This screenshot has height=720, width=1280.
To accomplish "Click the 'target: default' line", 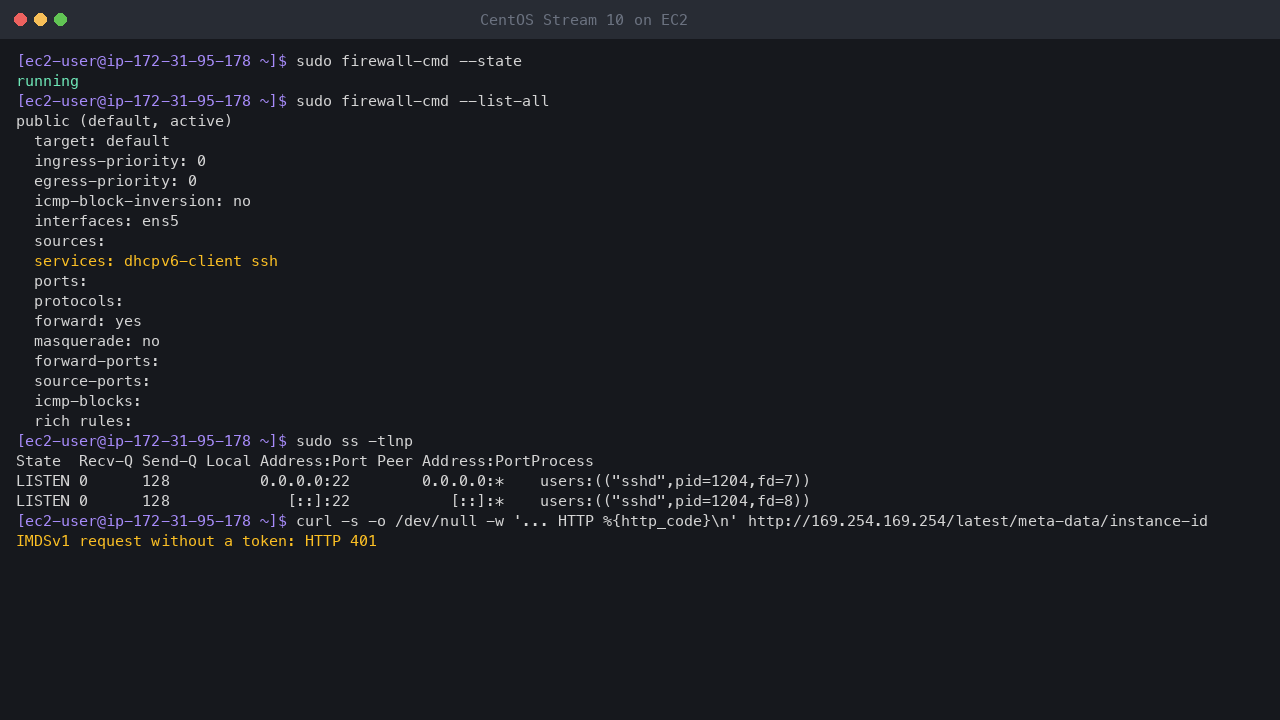I will (102, 141).
